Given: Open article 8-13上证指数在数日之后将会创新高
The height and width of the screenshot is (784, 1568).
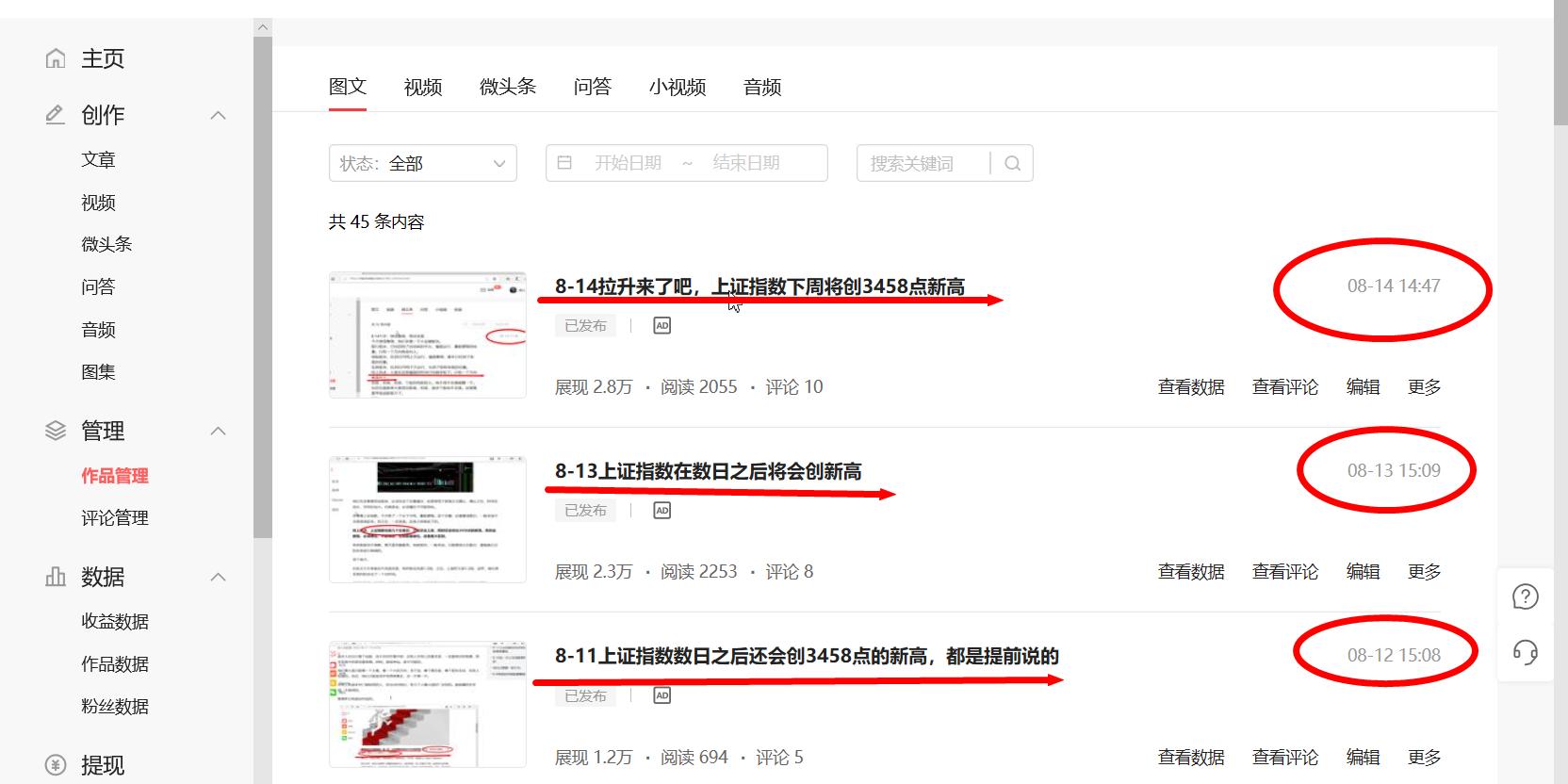Looking at the screenshot, I should 708,471.
